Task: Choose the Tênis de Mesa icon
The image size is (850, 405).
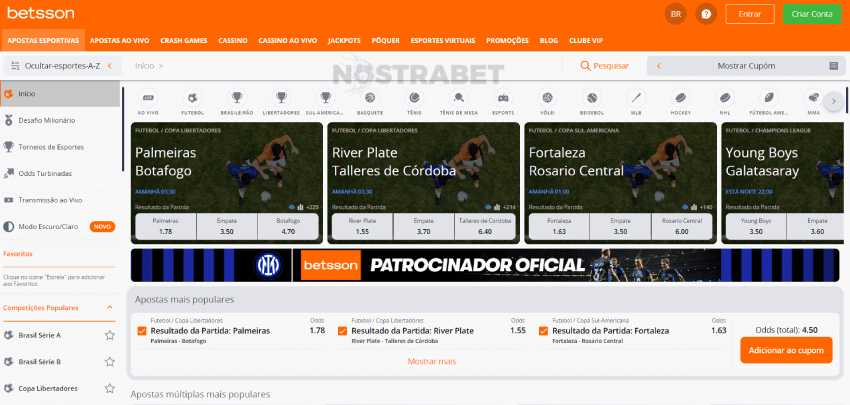Action: tap(459, 98)
